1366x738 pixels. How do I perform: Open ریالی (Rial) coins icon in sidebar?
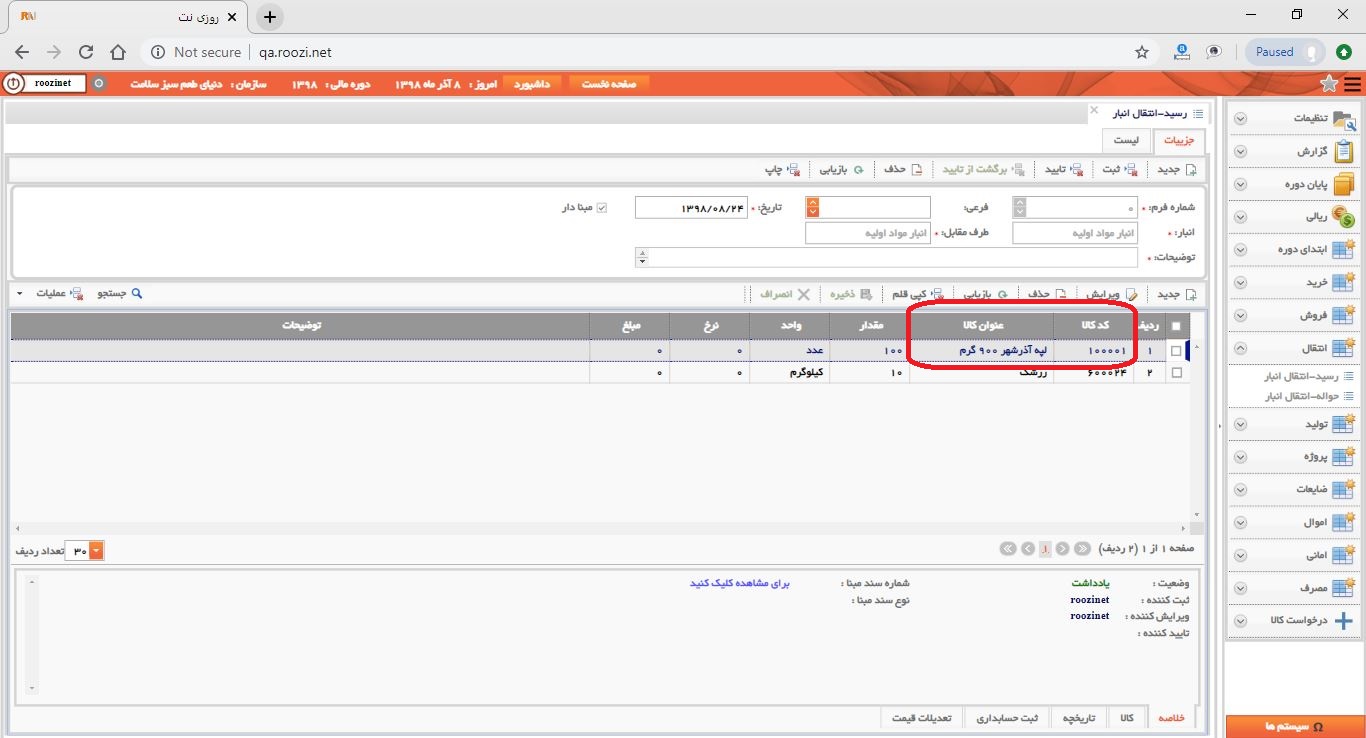click(1343, 216)
